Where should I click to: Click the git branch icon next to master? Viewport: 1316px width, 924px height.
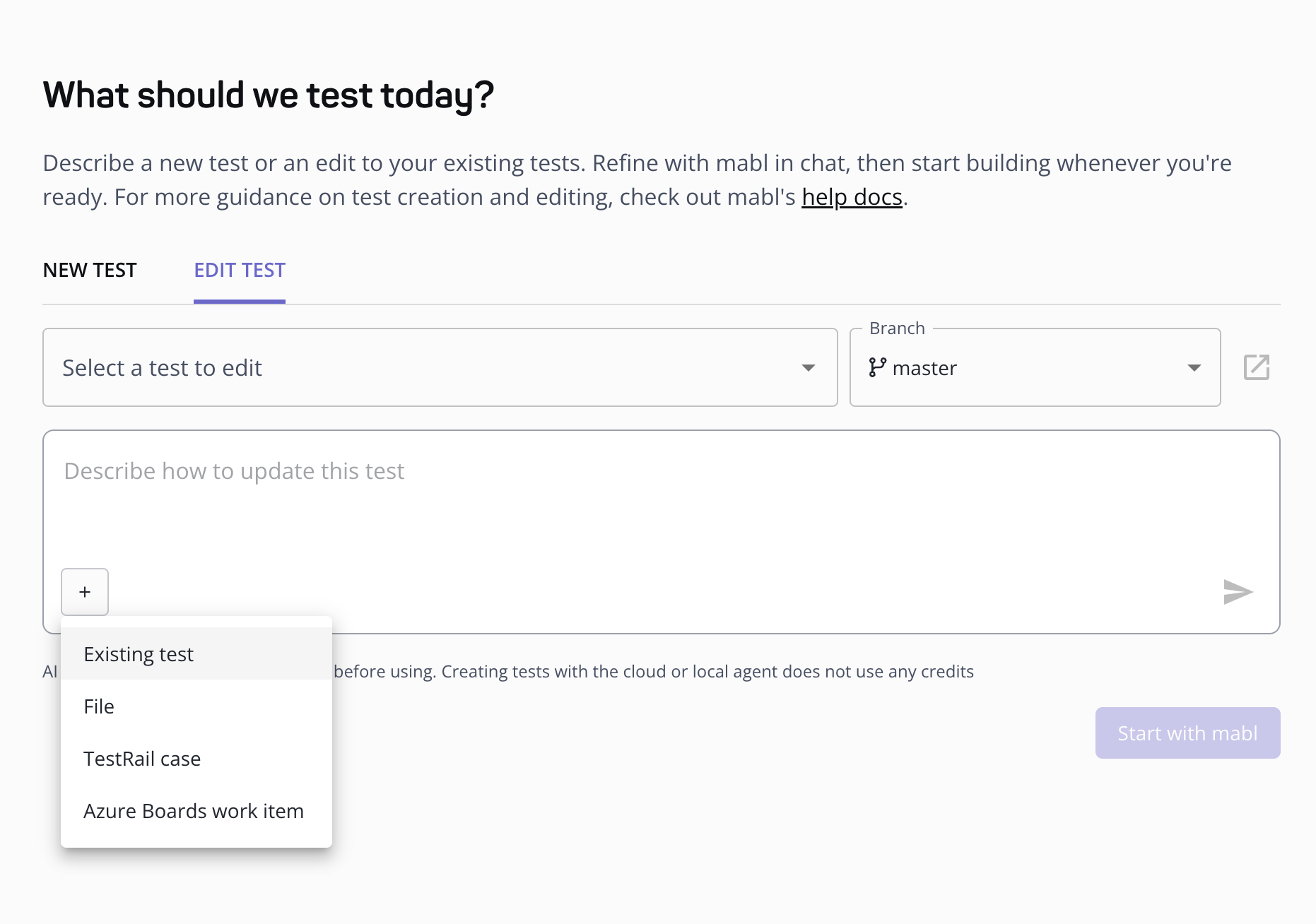877,367
